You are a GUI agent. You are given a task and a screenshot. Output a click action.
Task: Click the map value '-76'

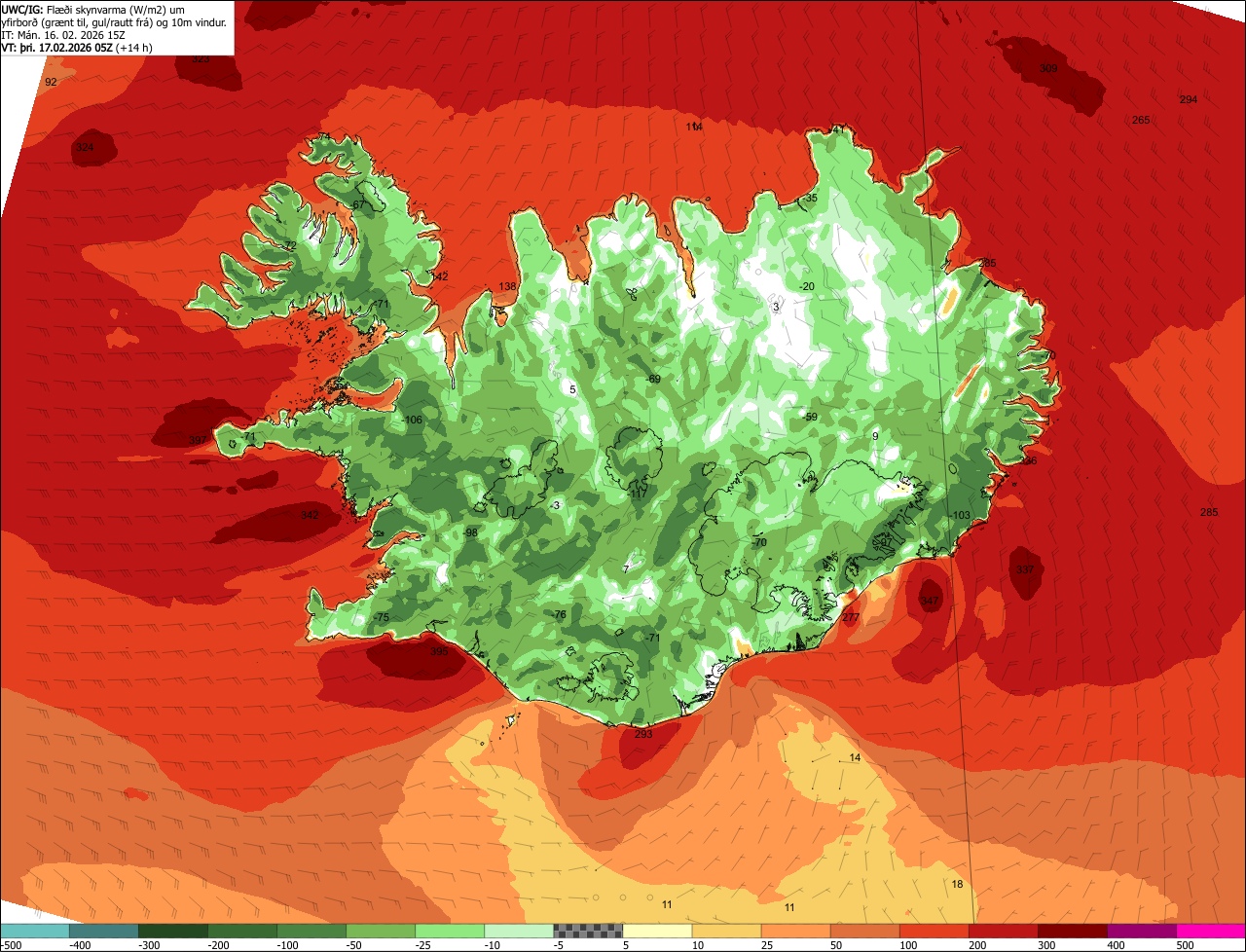coord(558,614)
